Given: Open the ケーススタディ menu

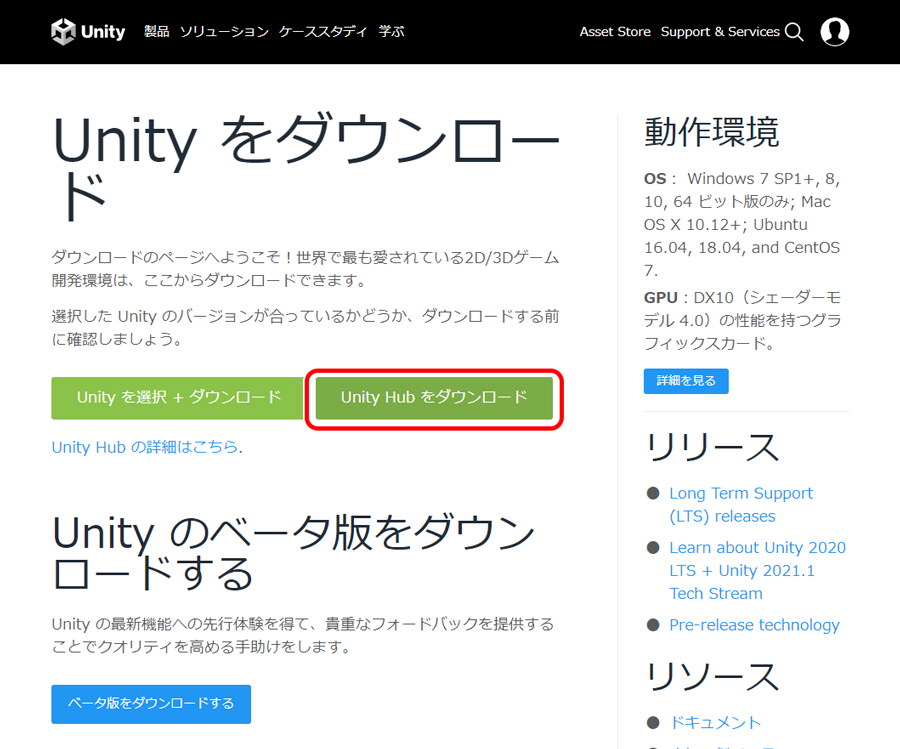Looking at the screenshot, I should point(323,32).
